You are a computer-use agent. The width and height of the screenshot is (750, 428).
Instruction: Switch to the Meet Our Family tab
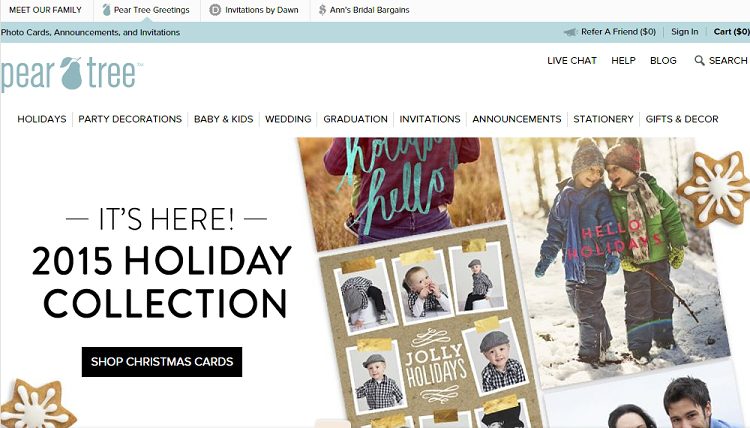pos(45,10)
